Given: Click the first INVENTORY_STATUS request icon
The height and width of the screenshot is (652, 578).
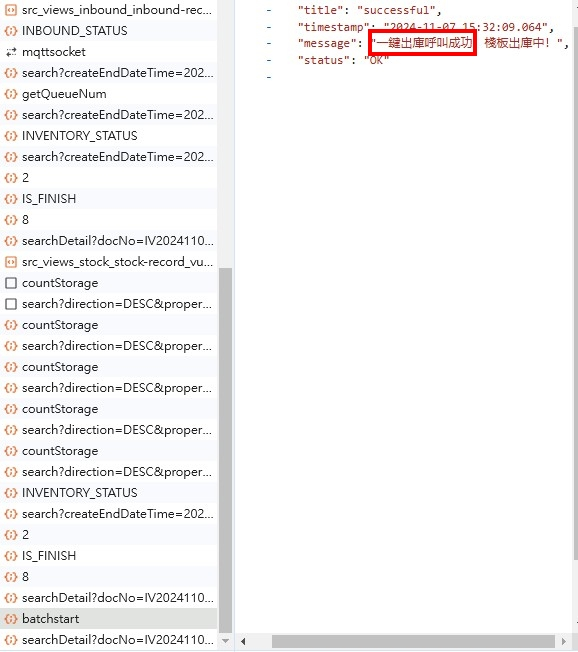Looking at the screenshot, I should pyautogui.click(x=11, y=136).
